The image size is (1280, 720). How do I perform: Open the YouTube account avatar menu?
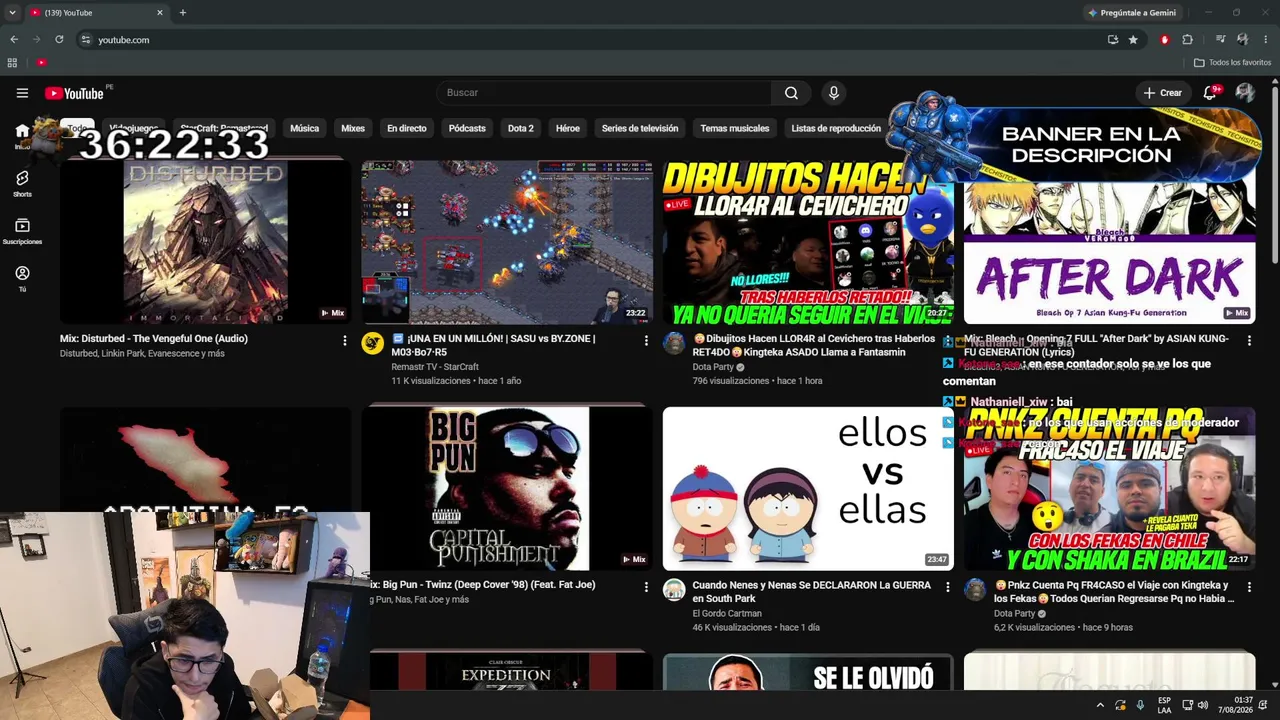pos(1245,92)
